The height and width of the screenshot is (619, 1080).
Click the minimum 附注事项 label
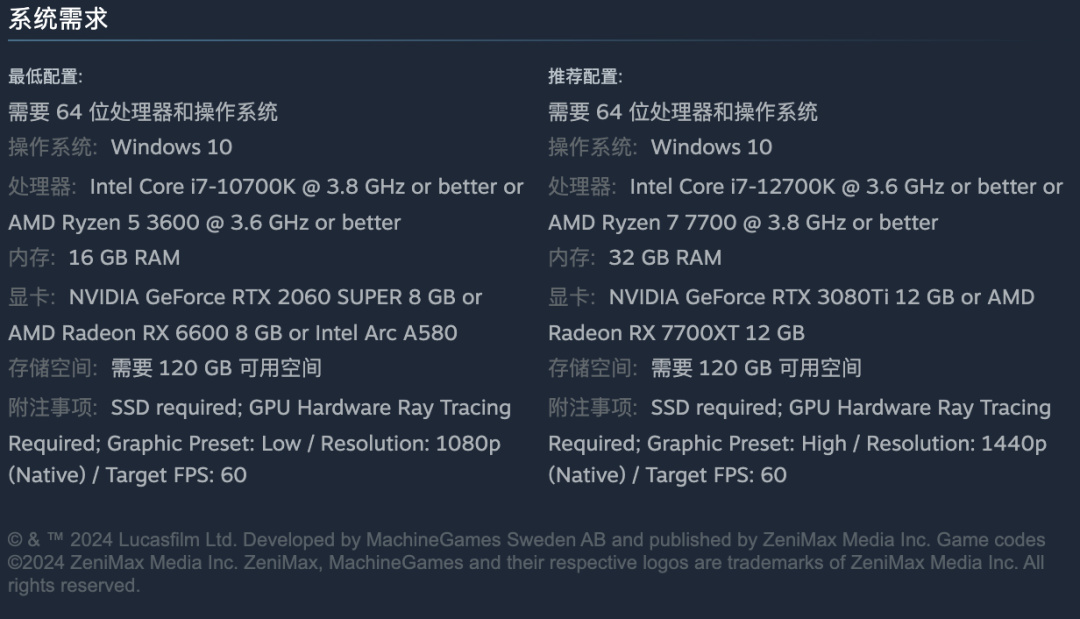tap(53, 408)
